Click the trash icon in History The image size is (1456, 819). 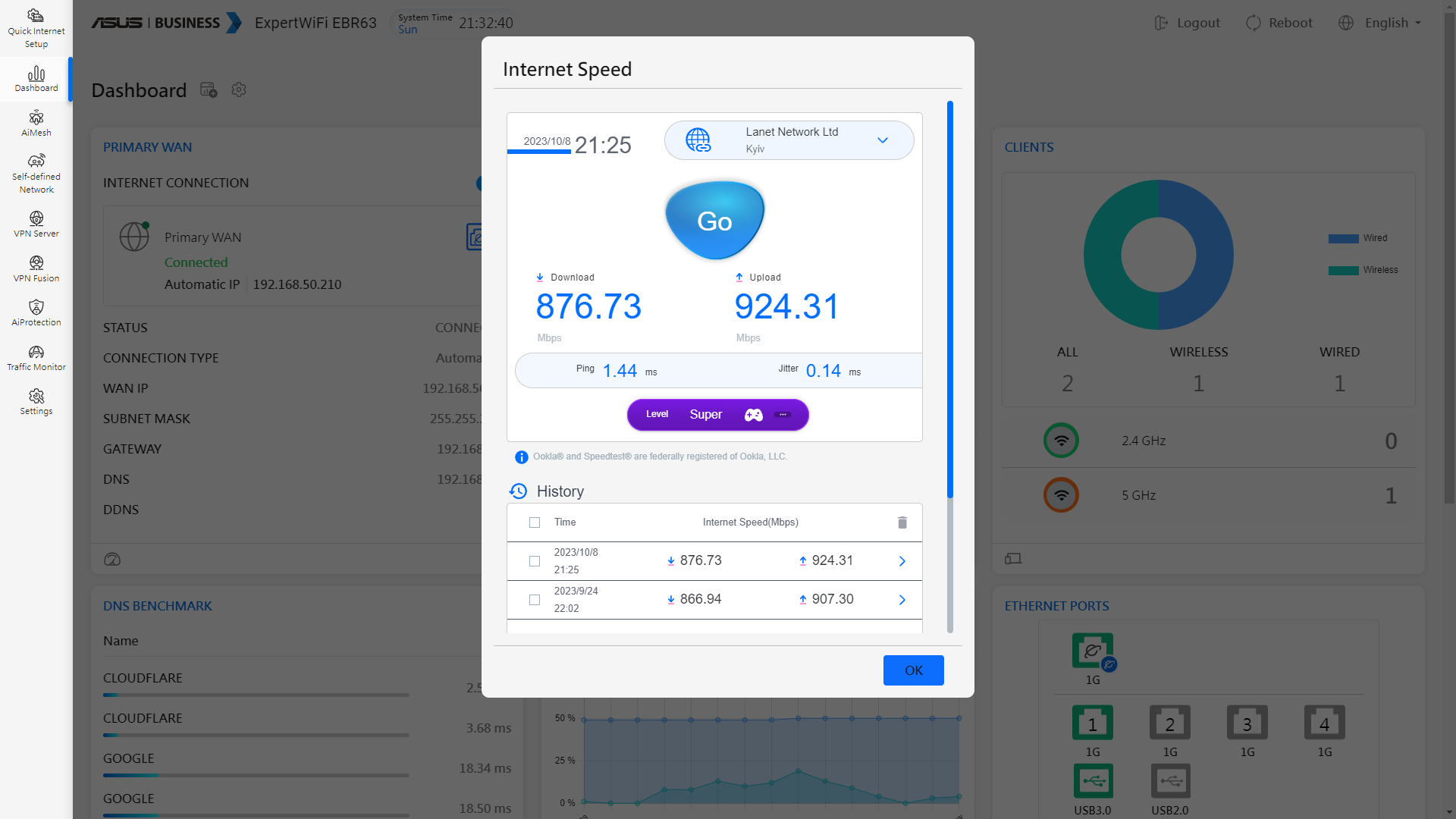pos(902,522)
